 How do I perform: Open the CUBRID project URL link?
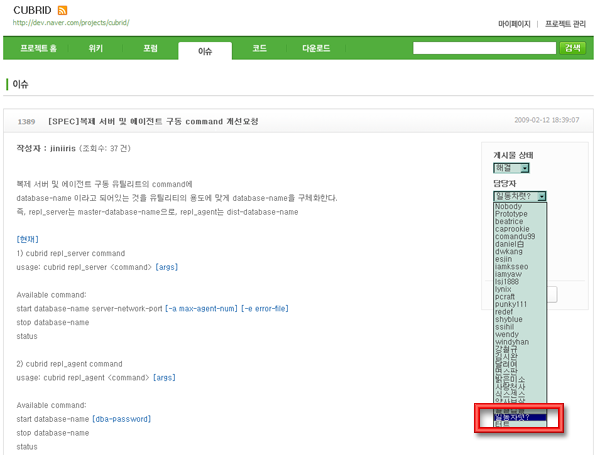coord(71,23)
